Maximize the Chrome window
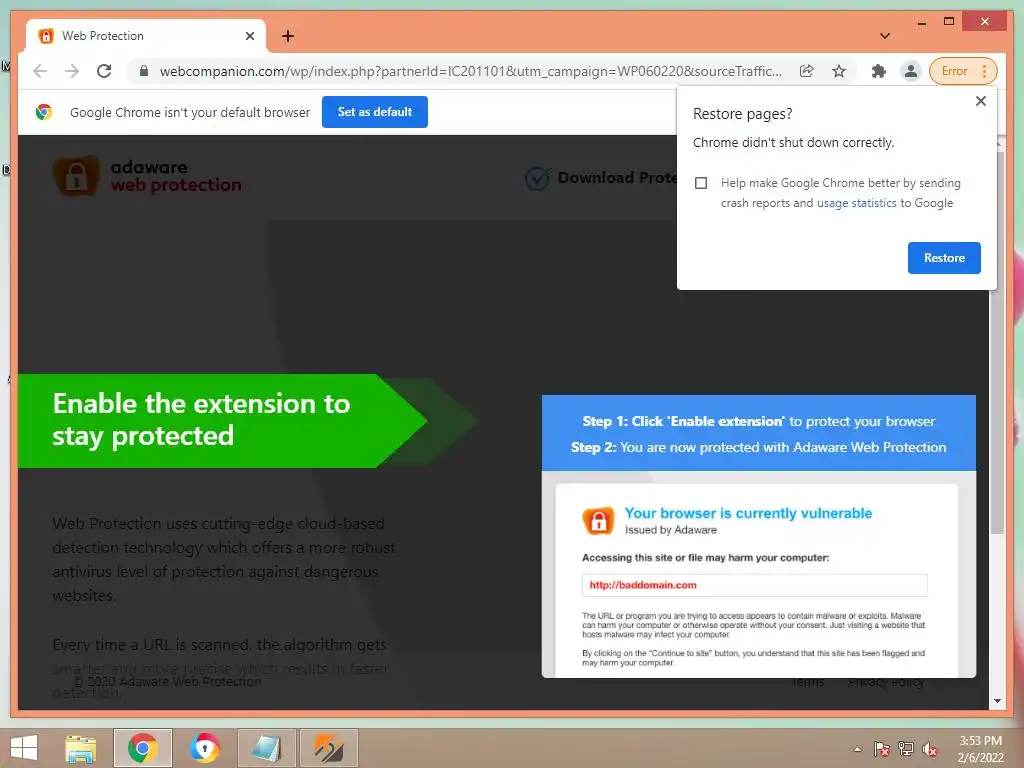 coord(949,22)
